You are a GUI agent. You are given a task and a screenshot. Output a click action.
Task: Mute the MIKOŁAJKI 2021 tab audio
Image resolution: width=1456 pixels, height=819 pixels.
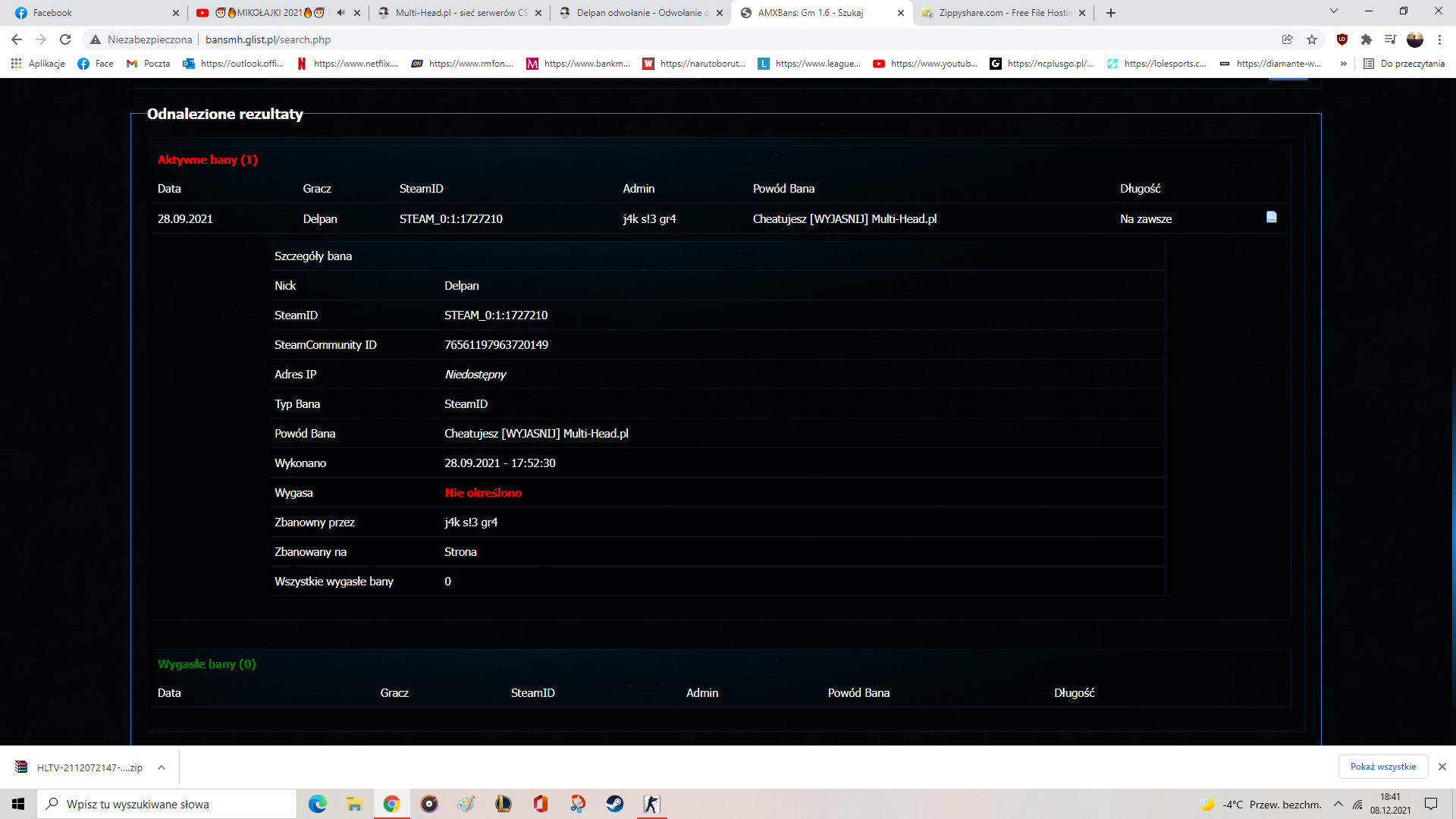coord(340,13)
